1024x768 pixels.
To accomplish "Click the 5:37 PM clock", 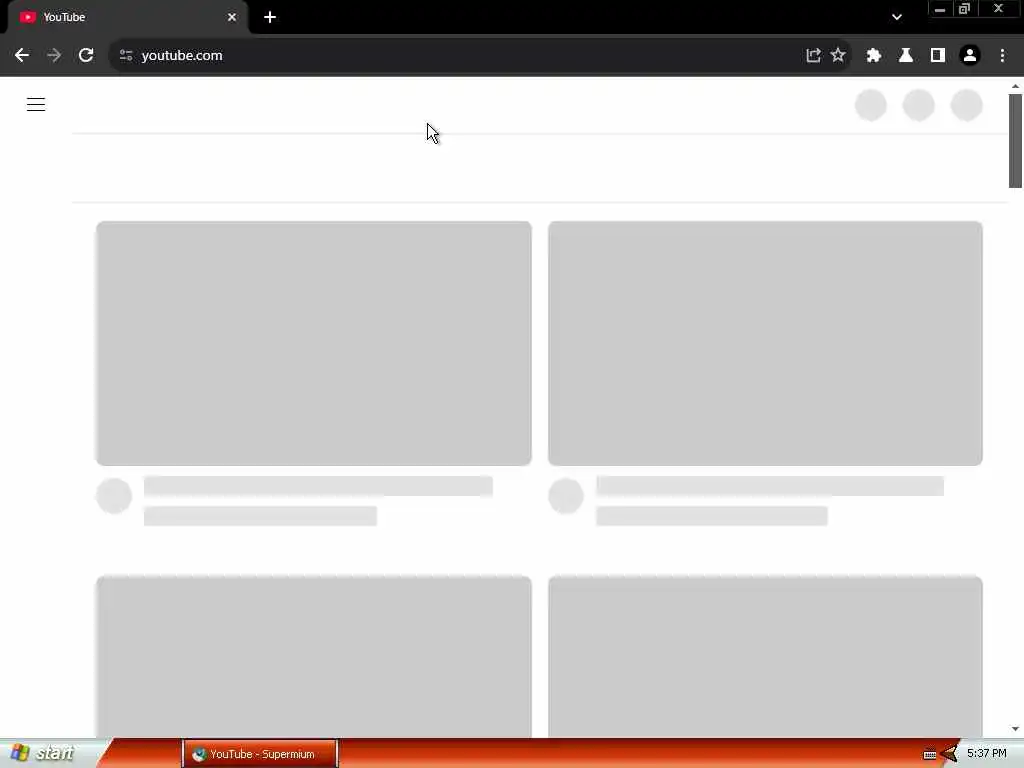I will pos(987,754).
